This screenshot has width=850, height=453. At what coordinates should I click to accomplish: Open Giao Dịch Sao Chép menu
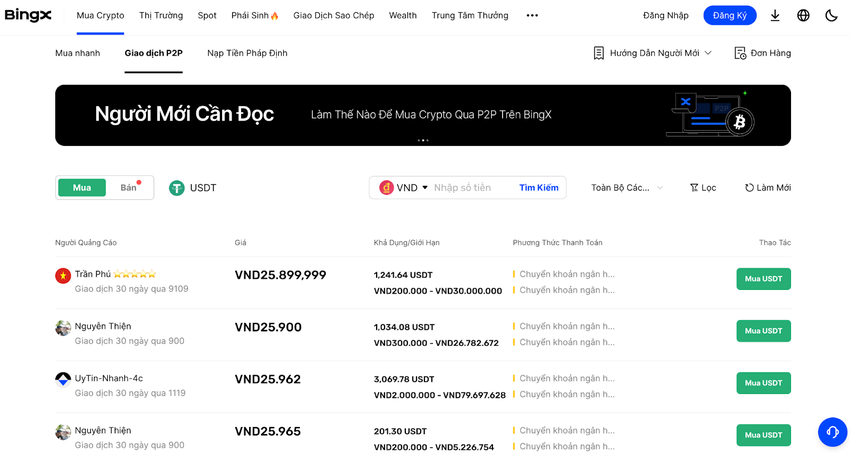pos(333,15)
